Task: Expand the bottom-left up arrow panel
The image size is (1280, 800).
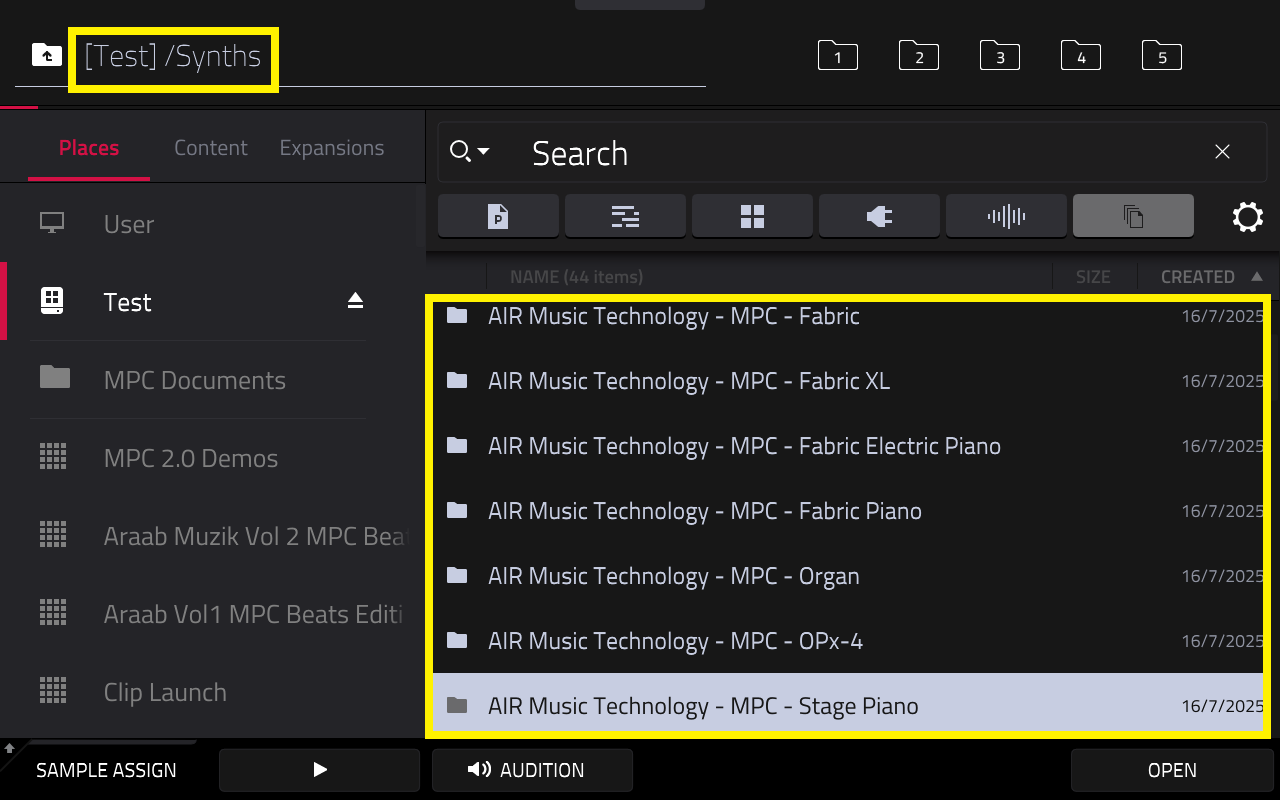Action: pos(9,747)
